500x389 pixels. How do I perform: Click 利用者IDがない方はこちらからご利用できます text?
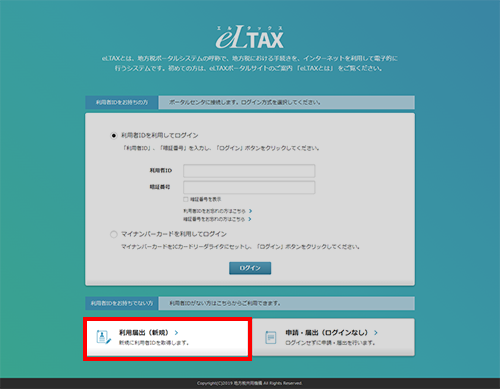tap(225, 303)
